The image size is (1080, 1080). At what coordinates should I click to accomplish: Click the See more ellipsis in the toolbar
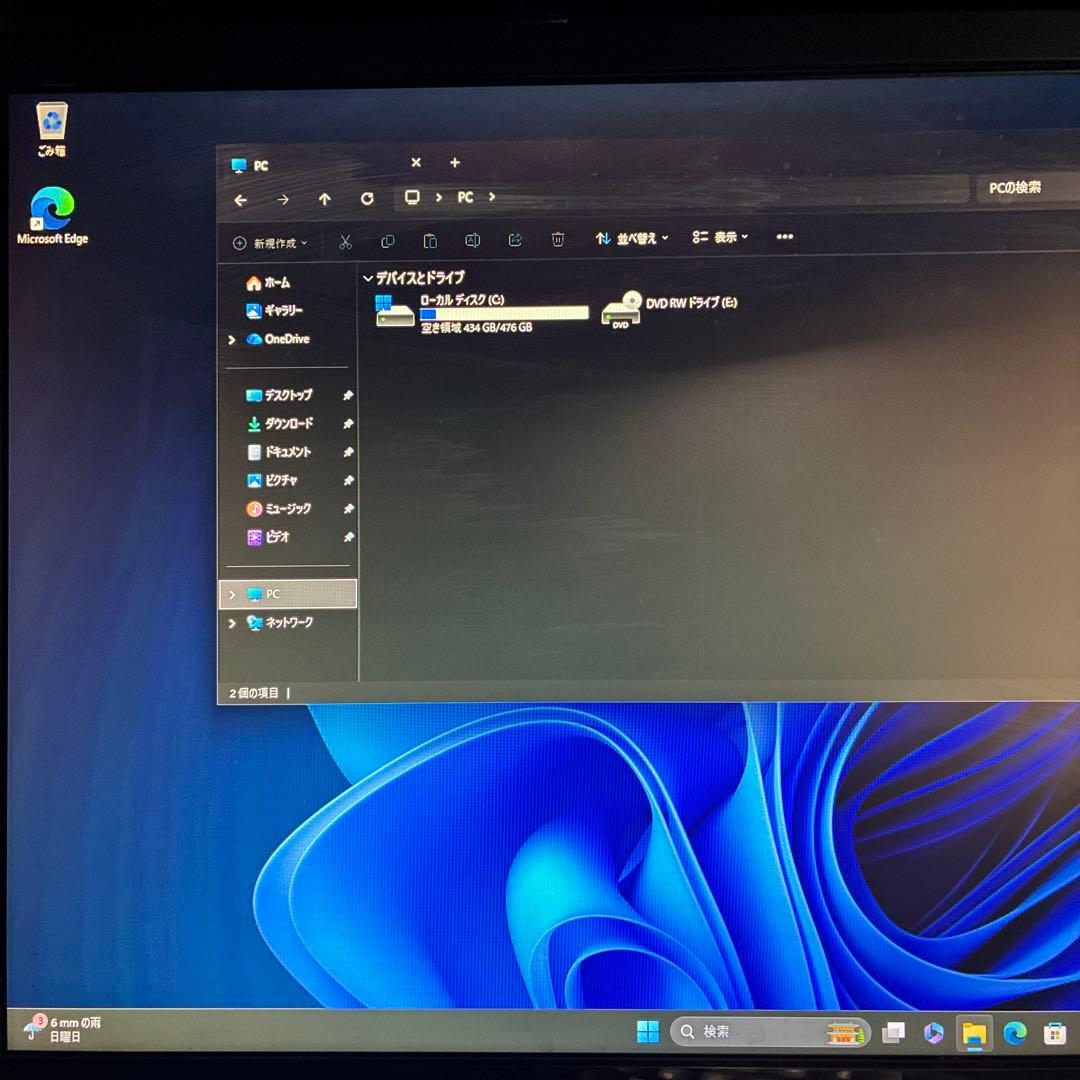pos(785,237)
